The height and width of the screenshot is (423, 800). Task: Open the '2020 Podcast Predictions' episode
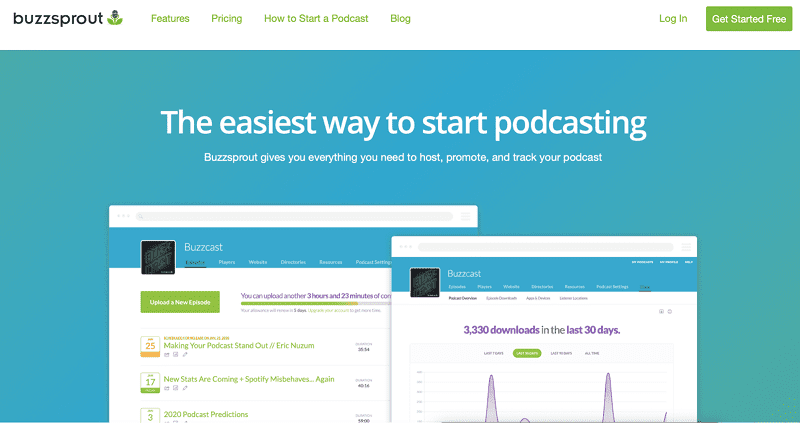206,414
